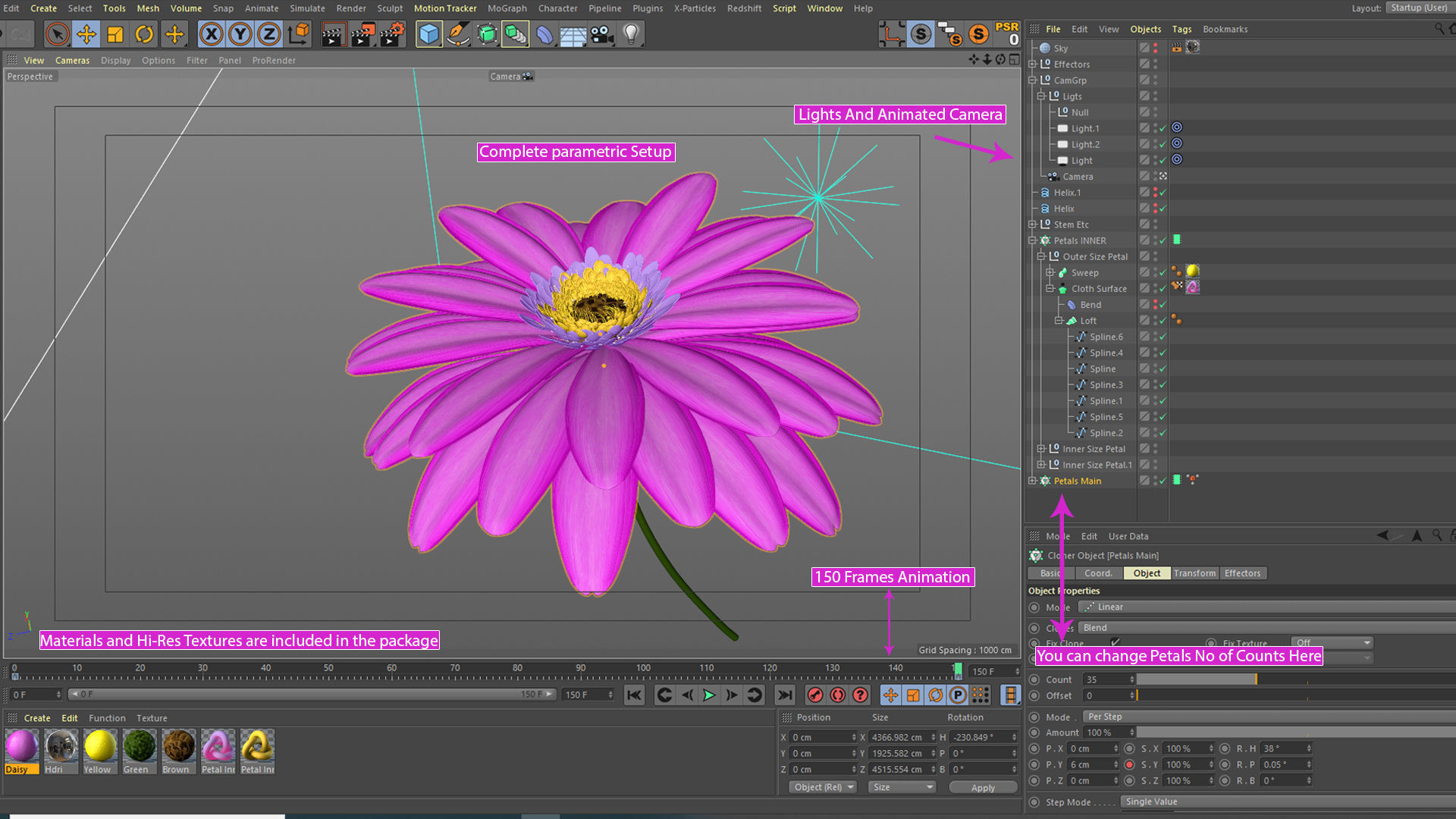Activate the Rotate tool in top toolbar
This screenshot has width=1456, height=819.
[x=144, y=34]
